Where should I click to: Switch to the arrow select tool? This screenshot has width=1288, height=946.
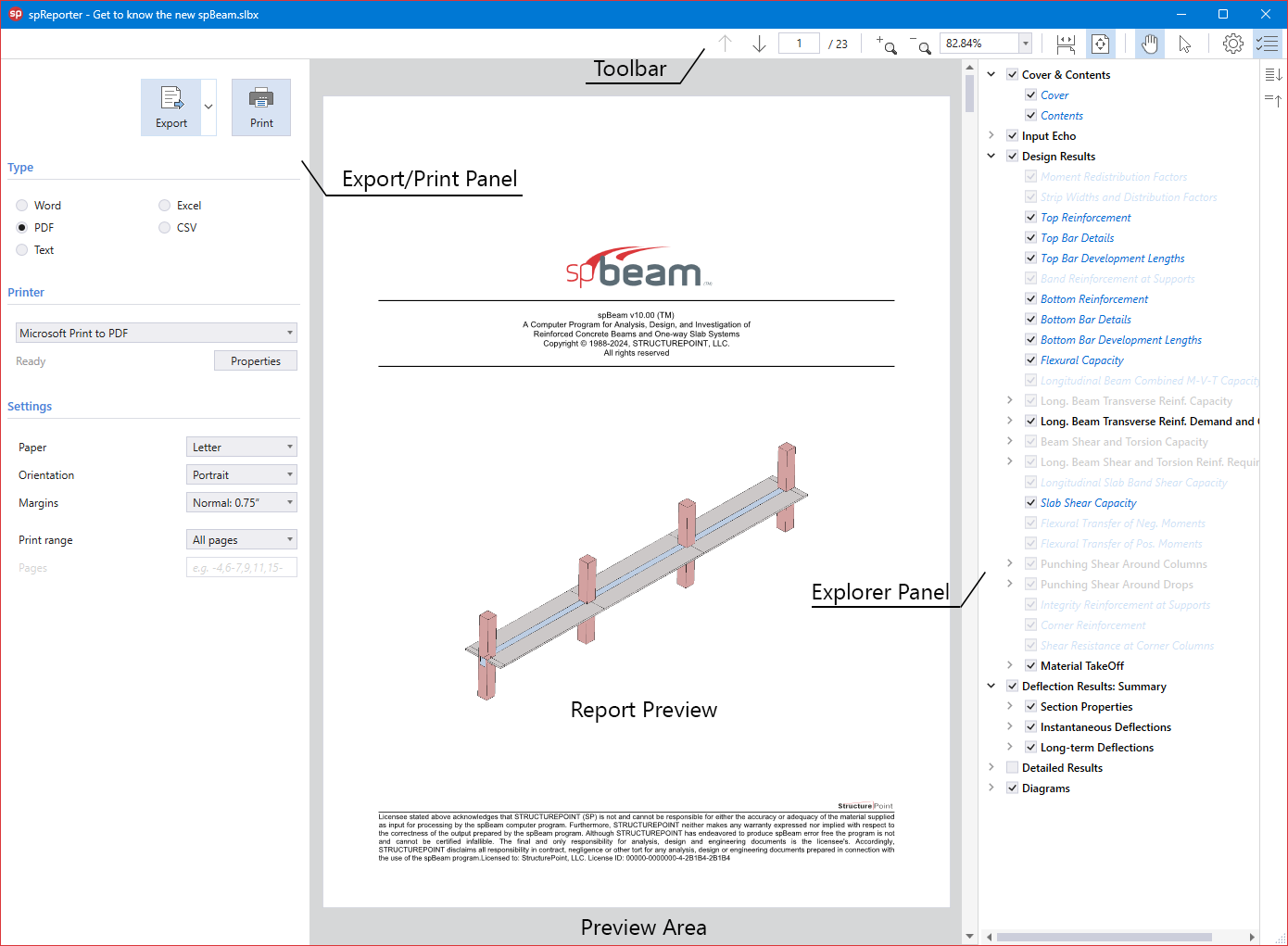tap(1184, 44)
